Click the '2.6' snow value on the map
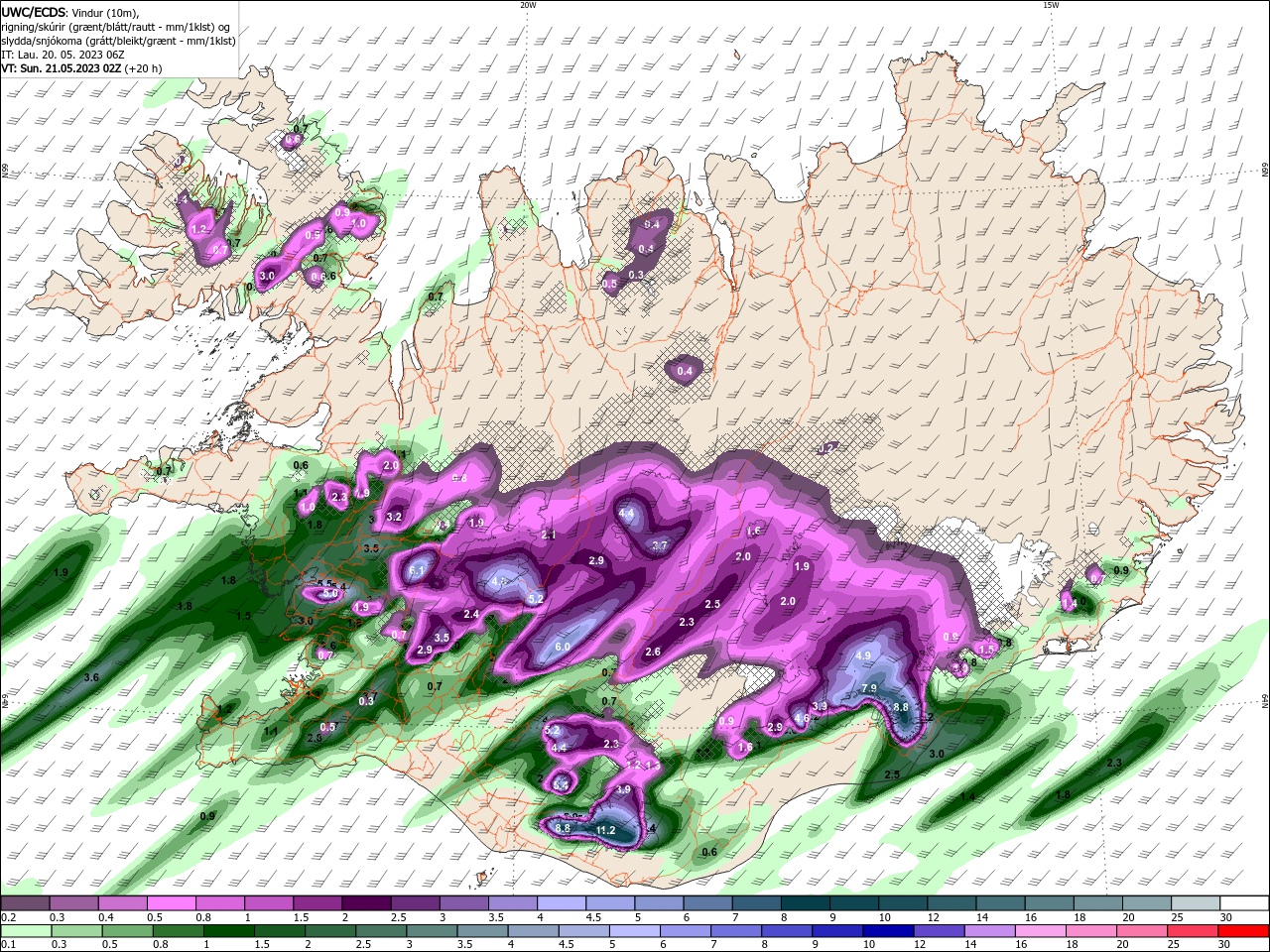This screenshot has width=1270, height=952. click(x=653, y=652)
